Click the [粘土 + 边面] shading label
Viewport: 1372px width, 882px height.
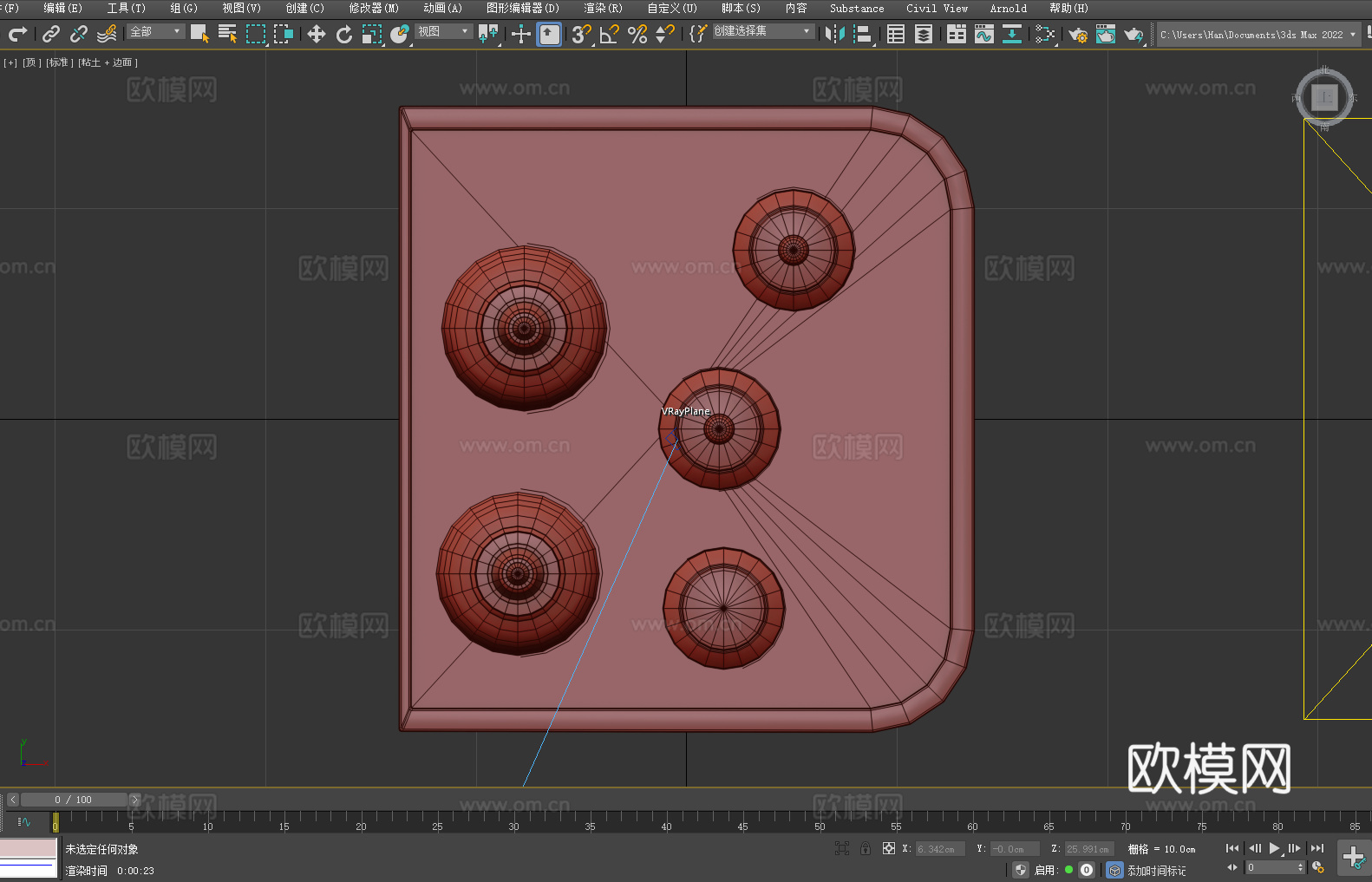(x=108, y=62)
